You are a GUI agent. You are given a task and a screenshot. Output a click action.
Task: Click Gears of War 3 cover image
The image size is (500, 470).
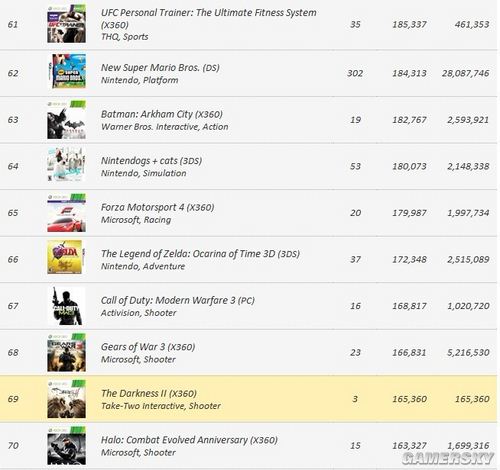(x=66, y=352)
